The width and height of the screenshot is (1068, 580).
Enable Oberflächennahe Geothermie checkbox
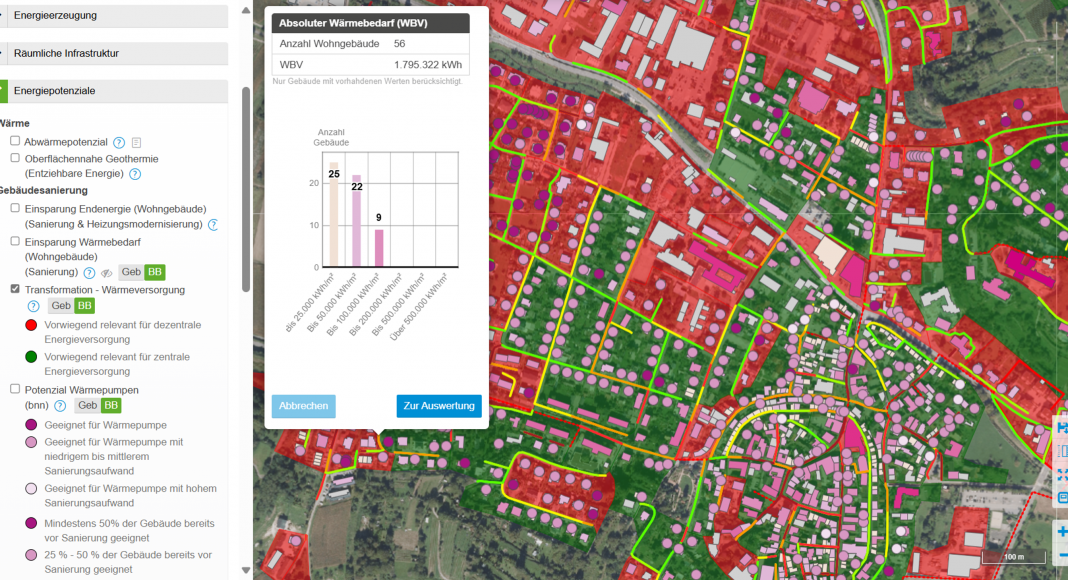pyautogui.click(x=15, y=158)
